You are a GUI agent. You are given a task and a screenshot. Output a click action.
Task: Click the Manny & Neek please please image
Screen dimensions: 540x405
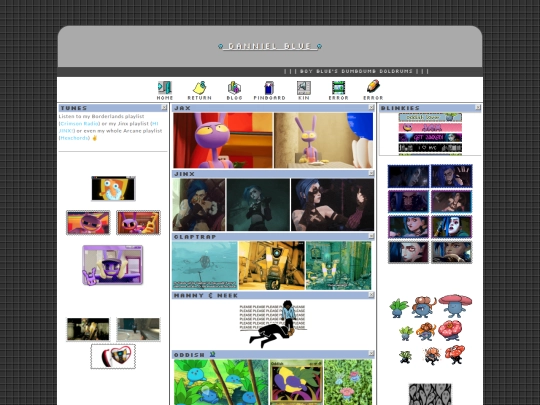click(272, 324)
